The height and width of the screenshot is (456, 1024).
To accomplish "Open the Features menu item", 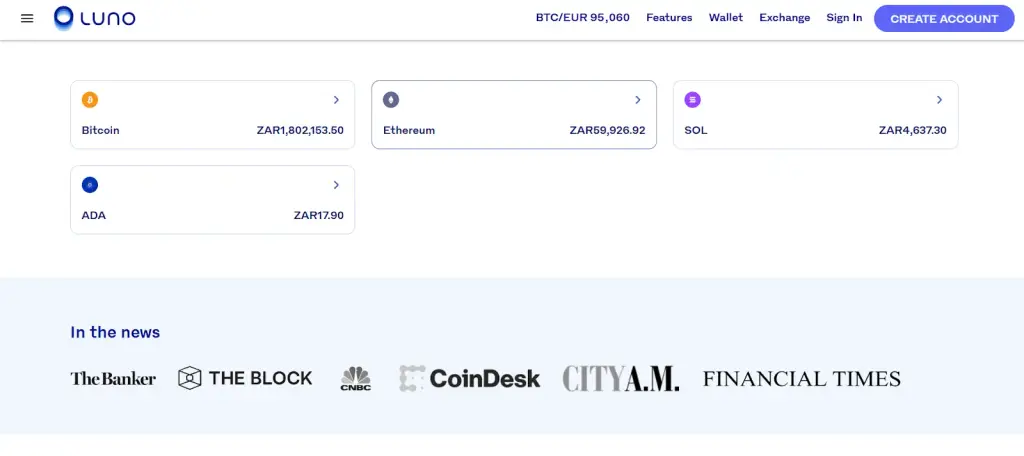I will click(669, 18).
